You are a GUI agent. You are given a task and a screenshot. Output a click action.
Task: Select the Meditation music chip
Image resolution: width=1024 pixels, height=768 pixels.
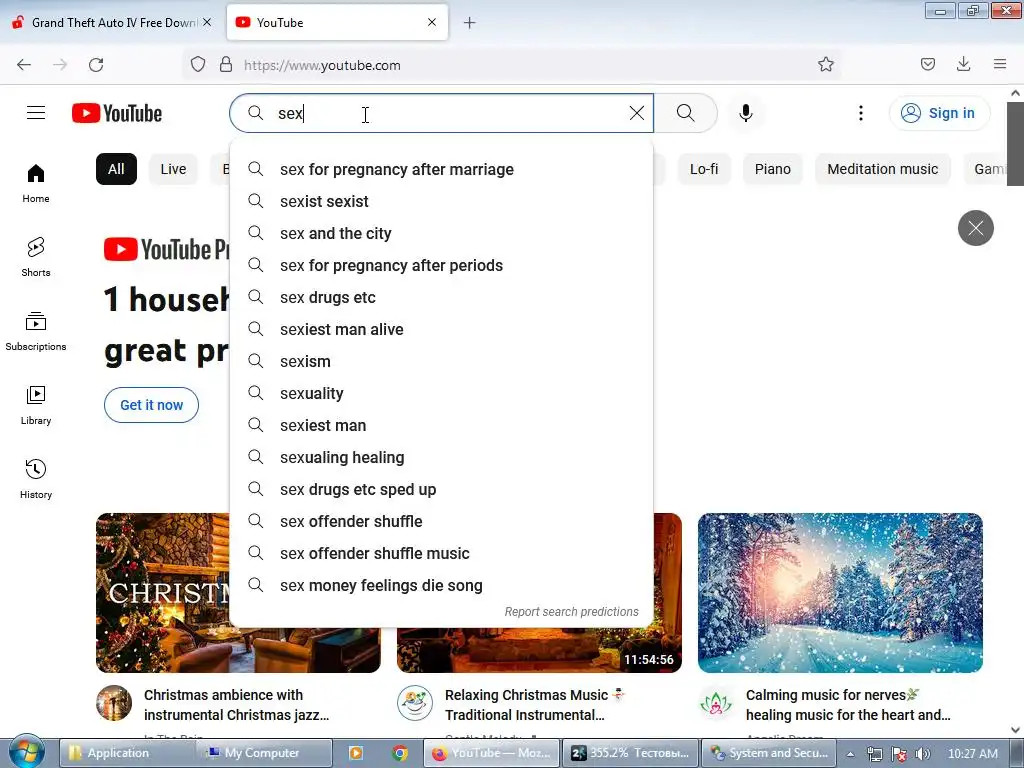click(882, 169)
